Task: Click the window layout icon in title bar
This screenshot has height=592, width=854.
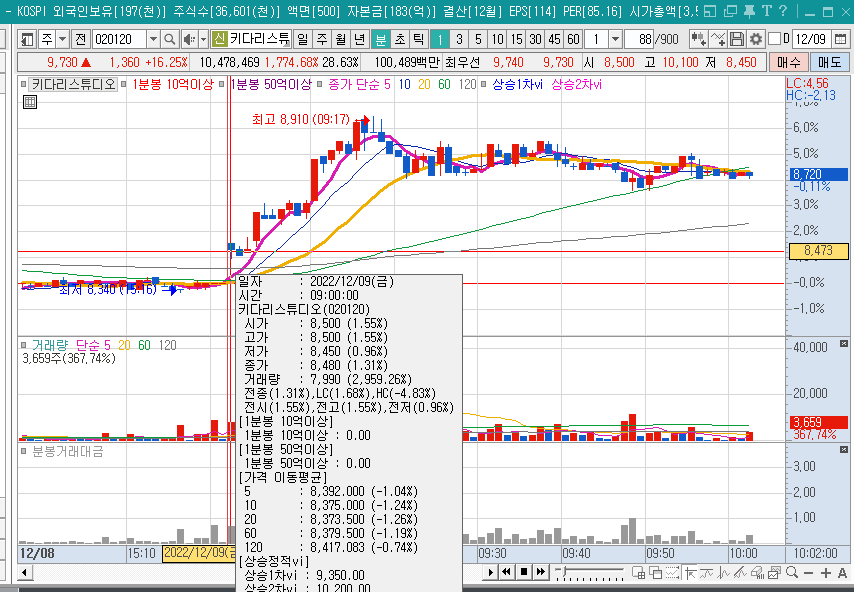Action: pos(710,11)
